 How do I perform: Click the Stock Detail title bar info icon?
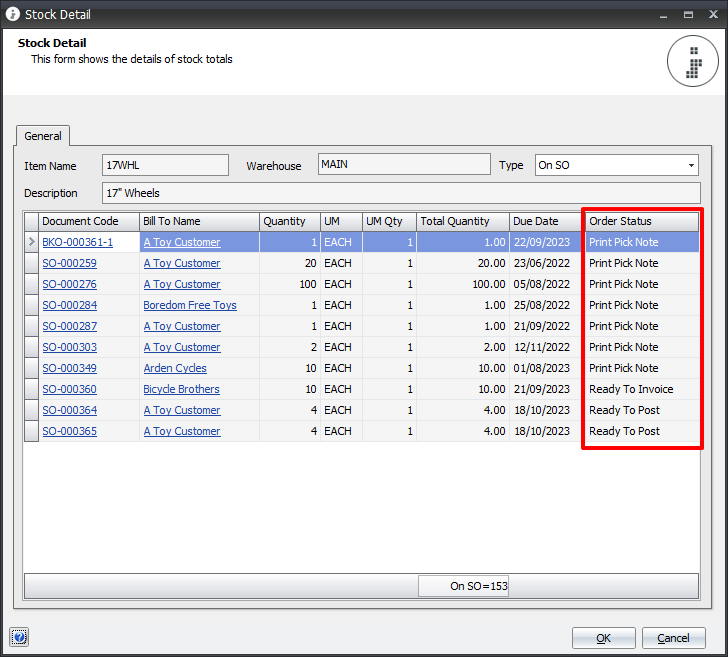(13, 15)
